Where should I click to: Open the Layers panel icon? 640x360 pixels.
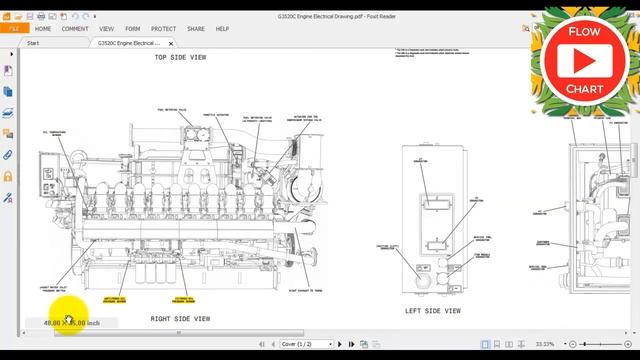coord(8,113)
